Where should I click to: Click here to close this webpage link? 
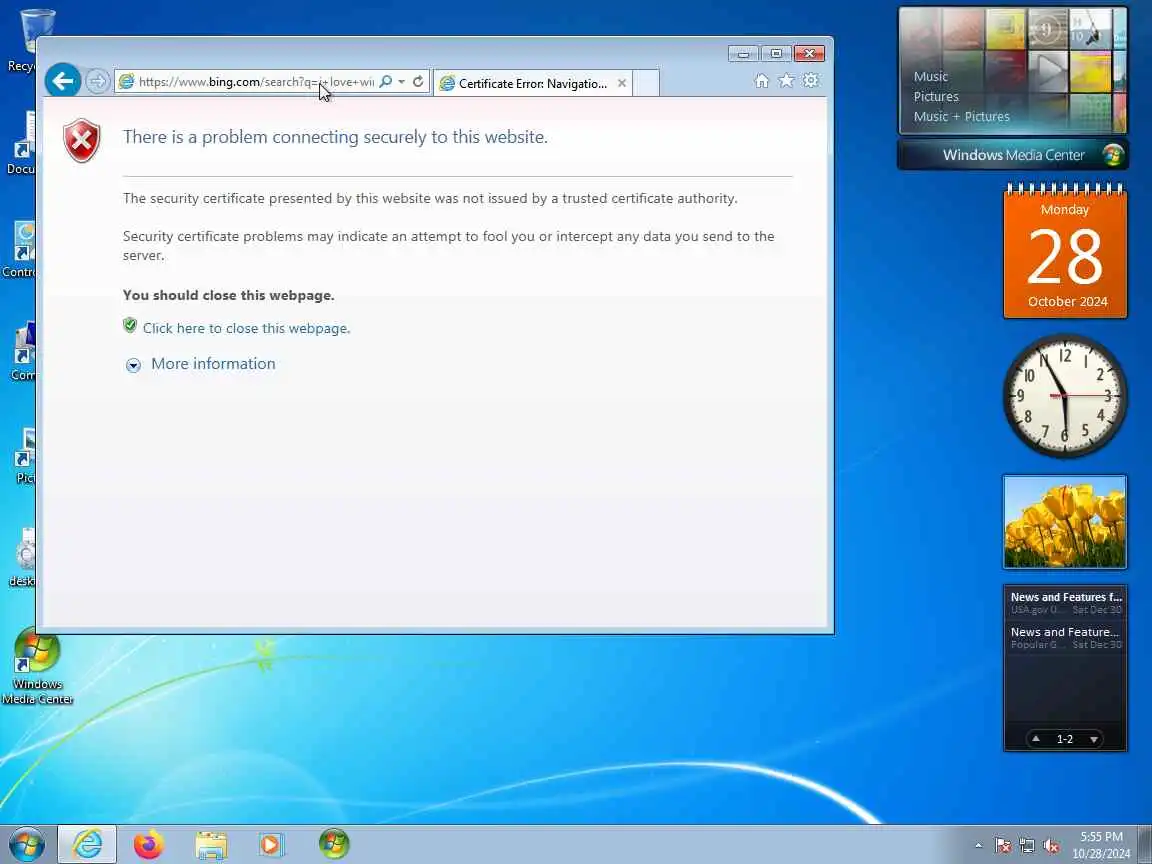tap(246, 328)
